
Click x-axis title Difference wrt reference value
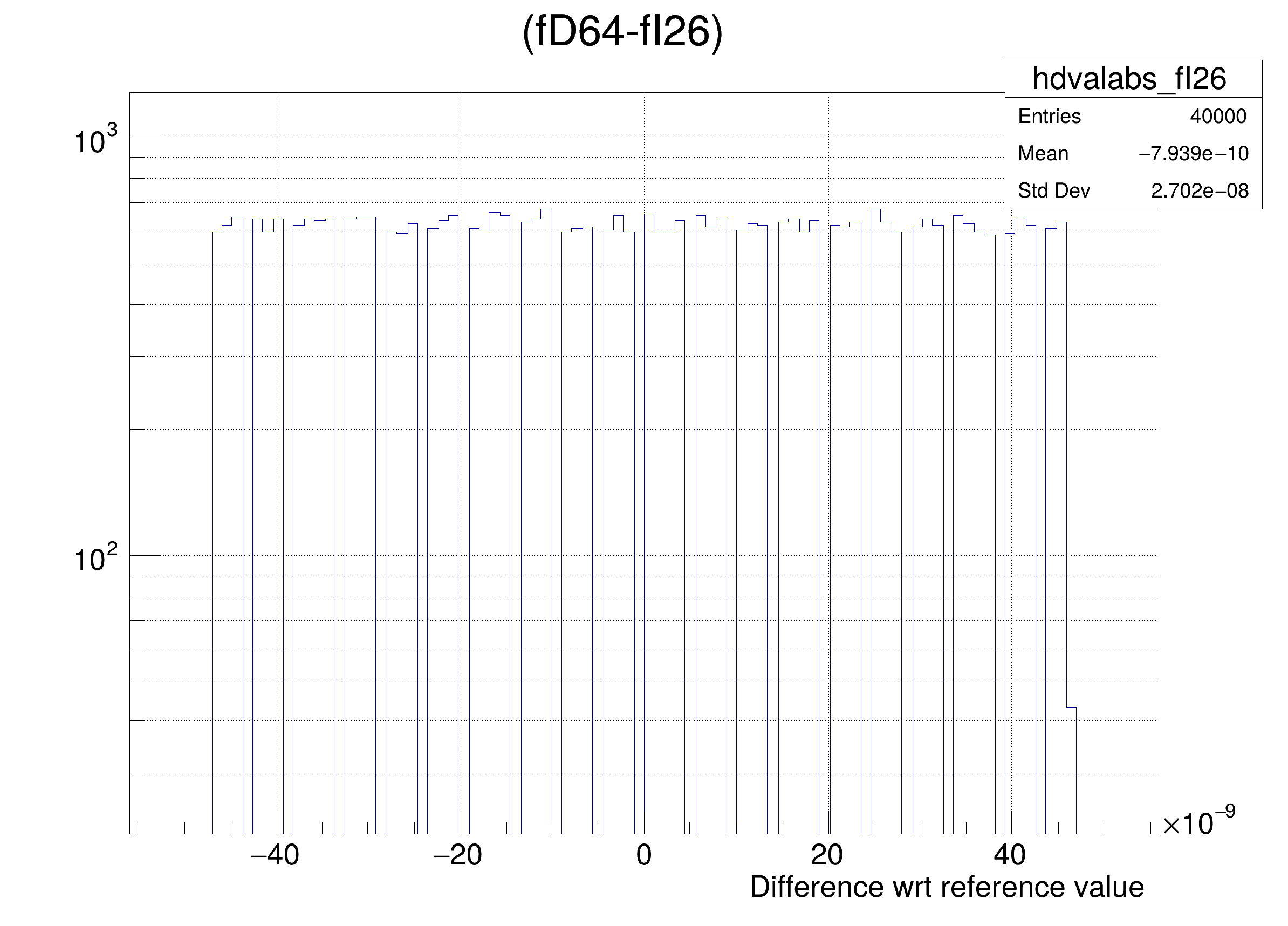pyautogui.click(x=947, y=887)
